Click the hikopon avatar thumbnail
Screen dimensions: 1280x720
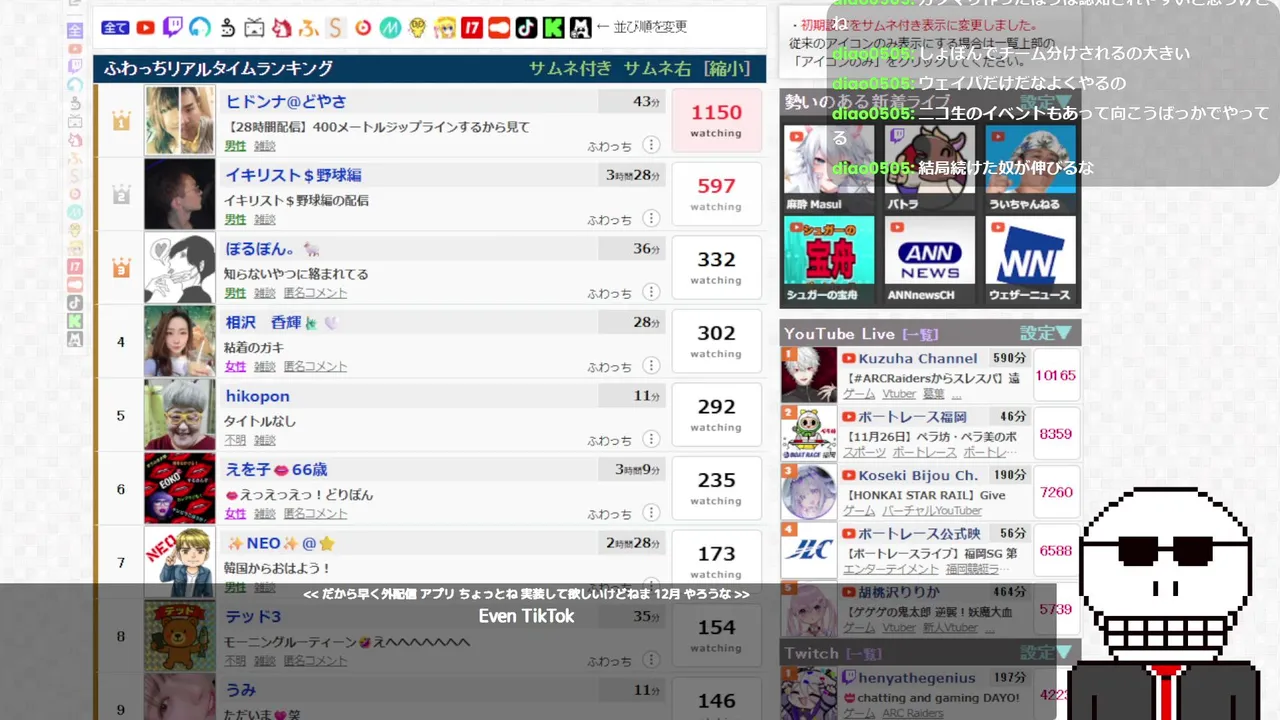point(180,415)
